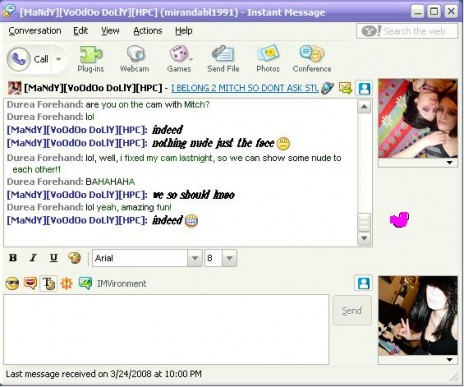Viewport: 464px width, 387px height.
Task: Click the mobile phone icon beside status link
Action: pos(327,88)
